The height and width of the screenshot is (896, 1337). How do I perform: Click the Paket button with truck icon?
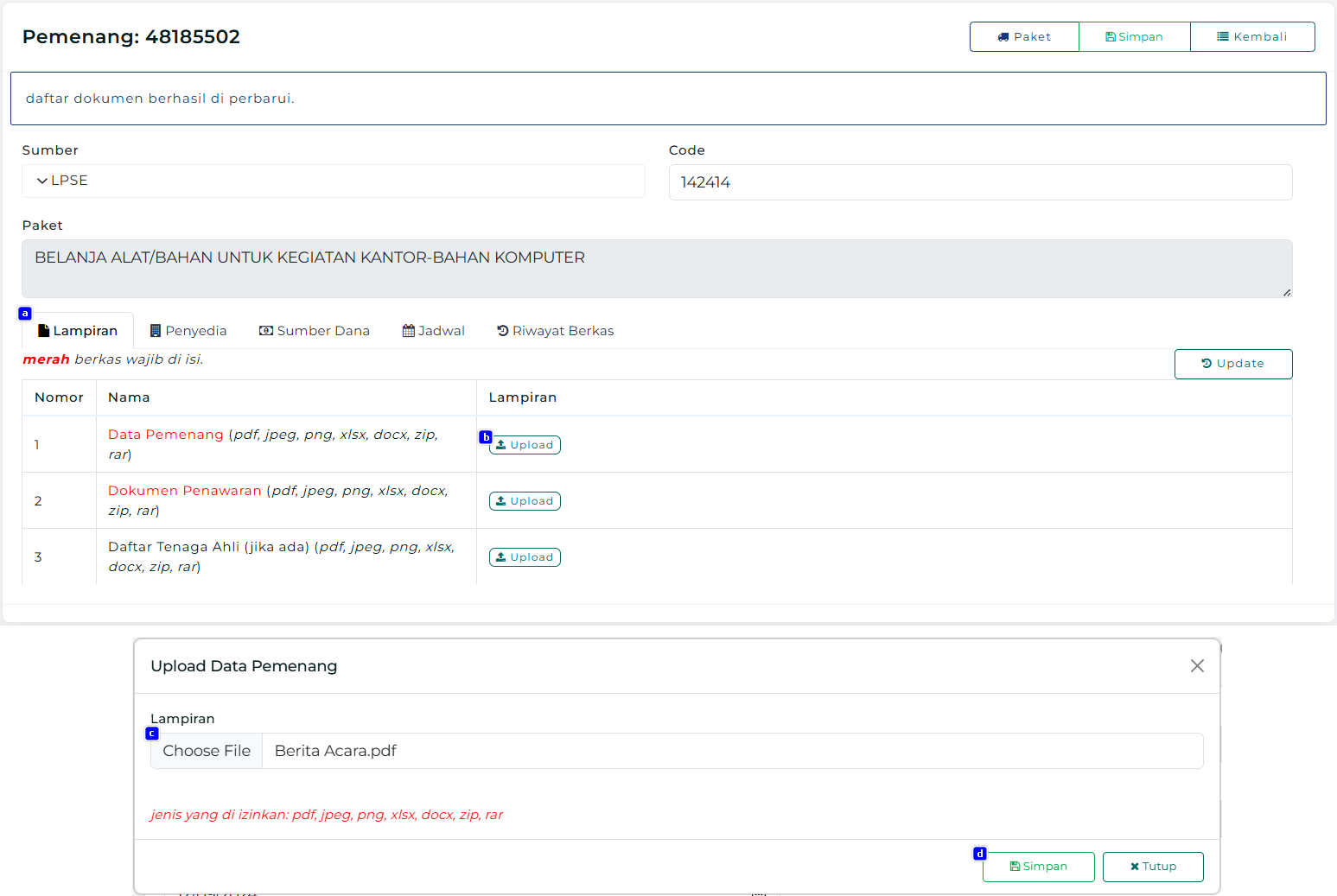pos(1024,37)
